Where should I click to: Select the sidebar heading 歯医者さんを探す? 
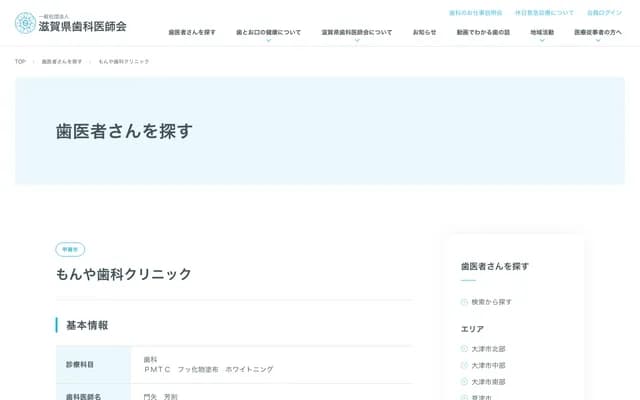tap(495, 267)
